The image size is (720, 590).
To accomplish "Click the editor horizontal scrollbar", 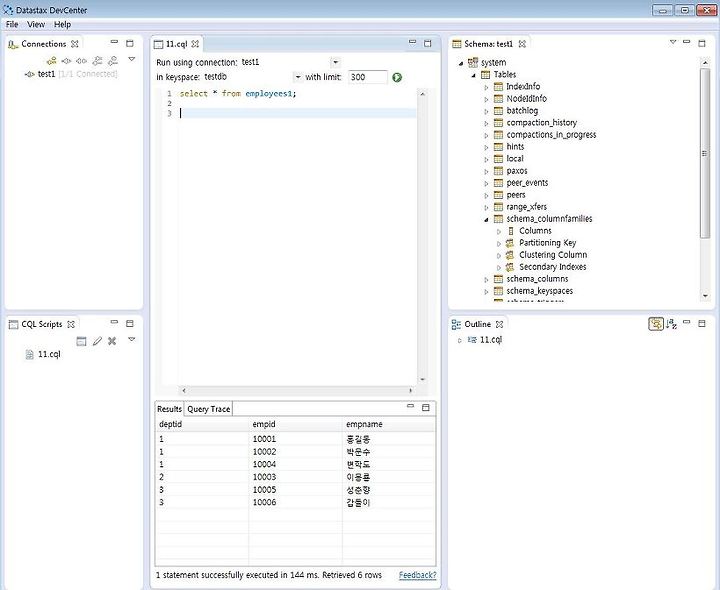I will (297, 391).
